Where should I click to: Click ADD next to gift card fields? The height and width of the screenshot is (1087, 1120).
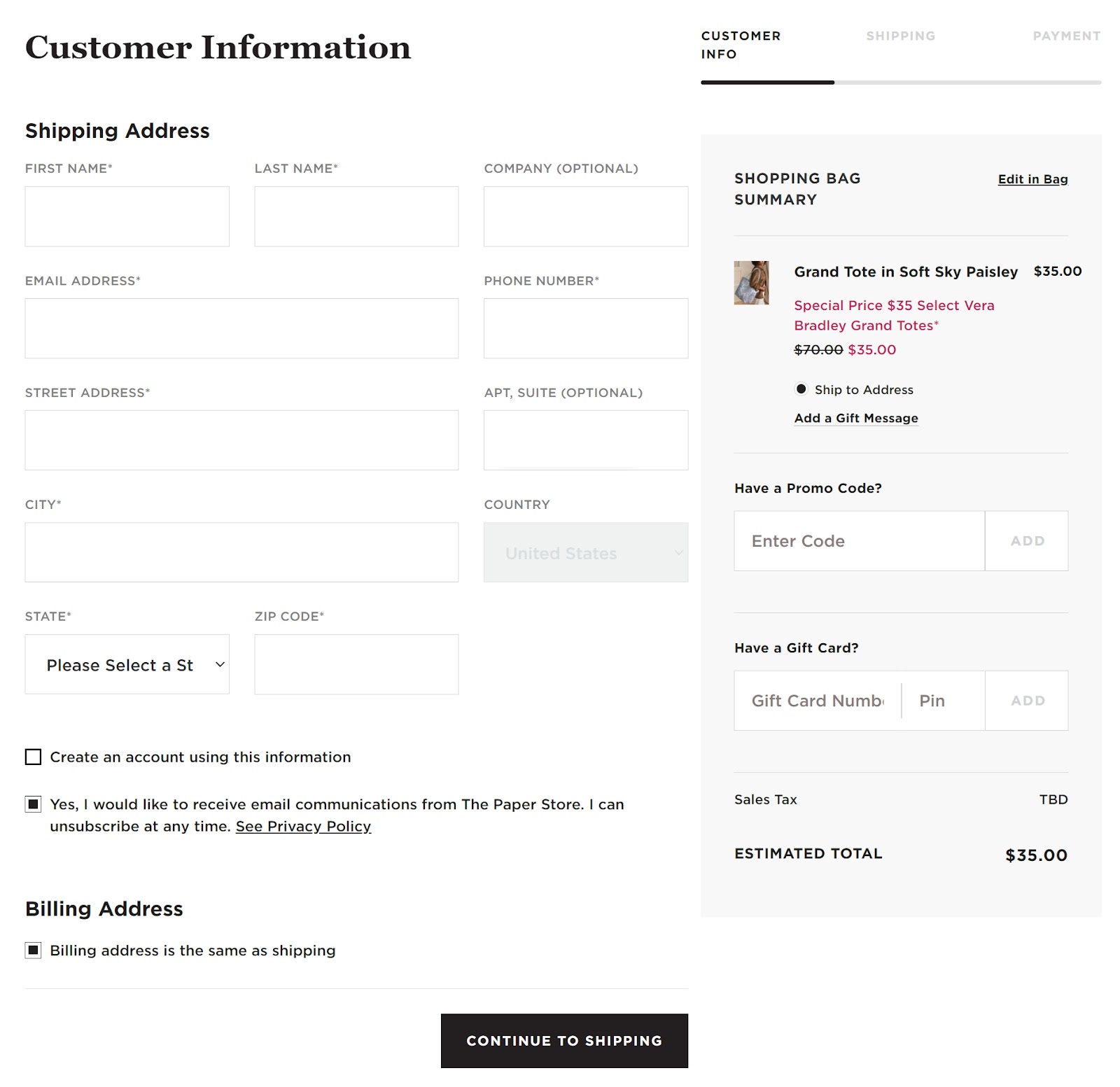[1026, 700]
